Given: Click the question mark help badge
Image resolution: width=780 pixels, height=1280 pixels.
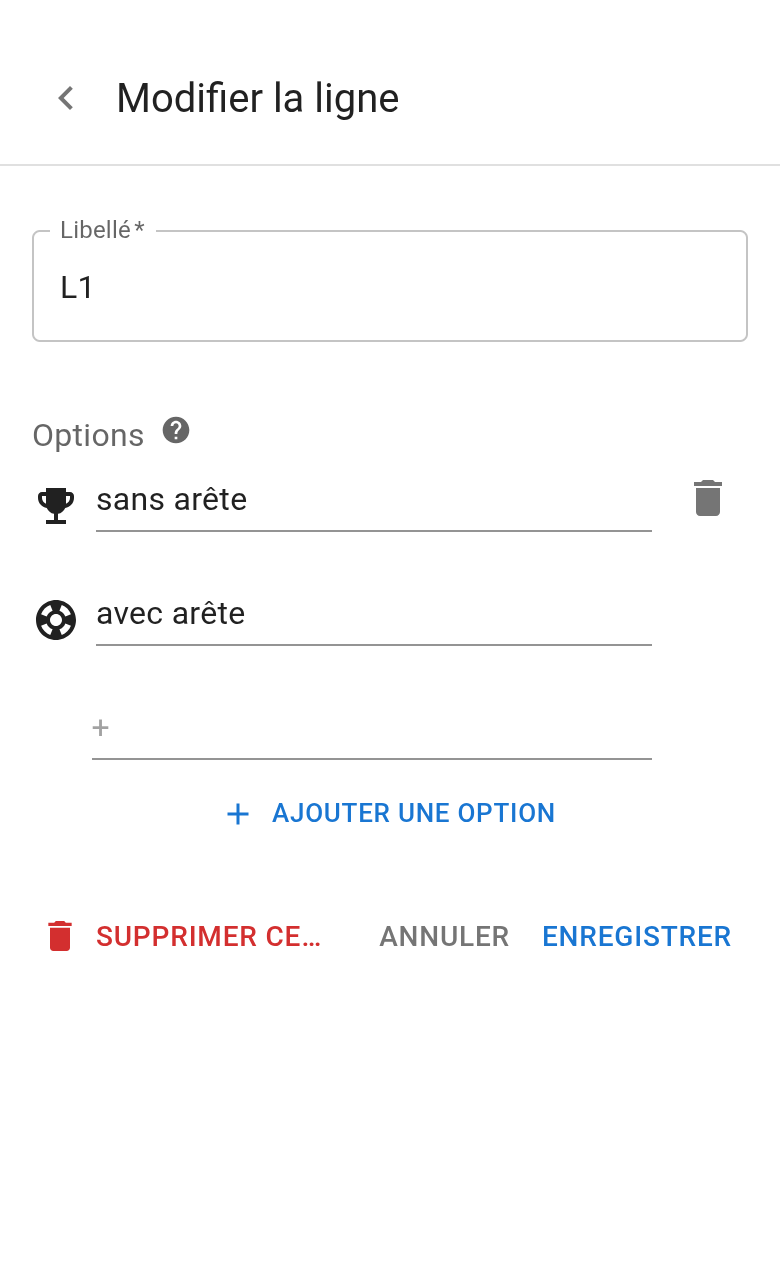Looking at the screenshot, I should [x=176, y=431].
